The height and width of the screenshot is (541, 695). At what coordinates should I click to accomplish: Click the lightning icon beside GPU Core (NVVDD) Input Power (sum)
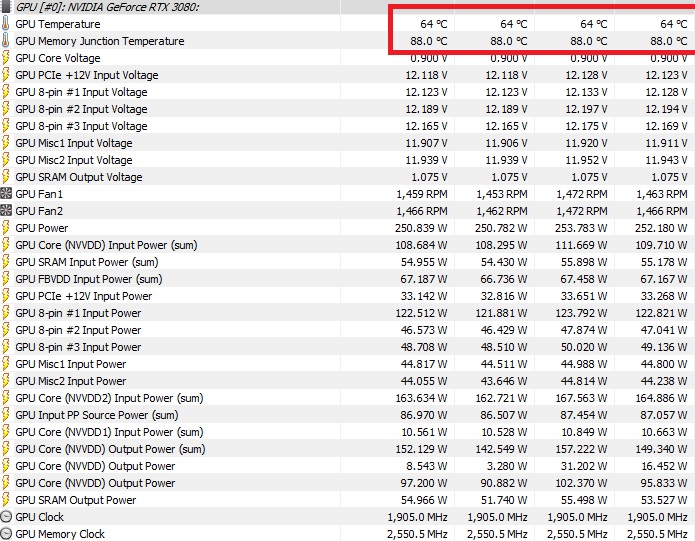click(x=5, y=245)
